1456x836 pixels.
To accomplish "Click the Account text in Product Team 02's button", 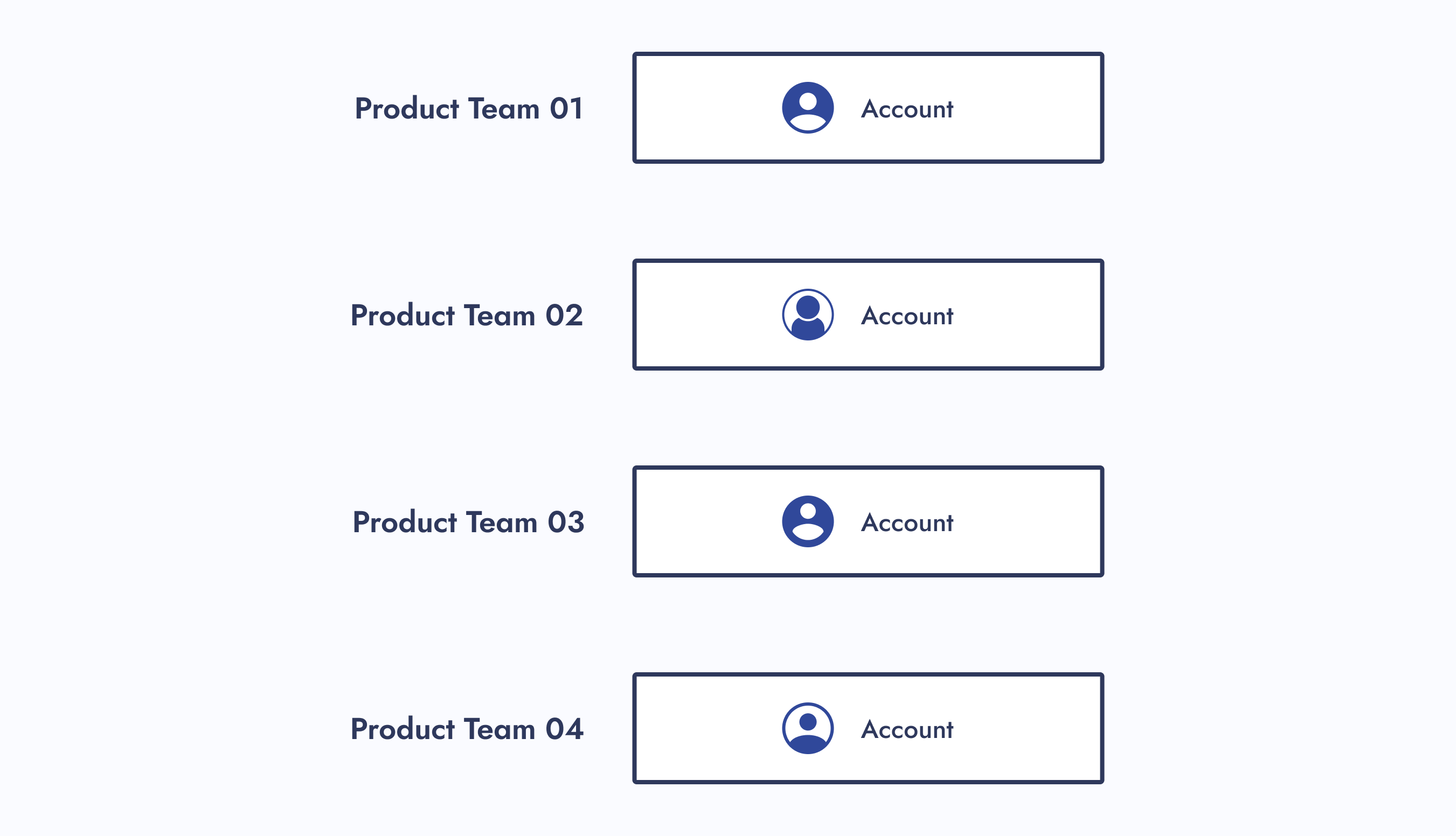I will [x=907, y=316].
